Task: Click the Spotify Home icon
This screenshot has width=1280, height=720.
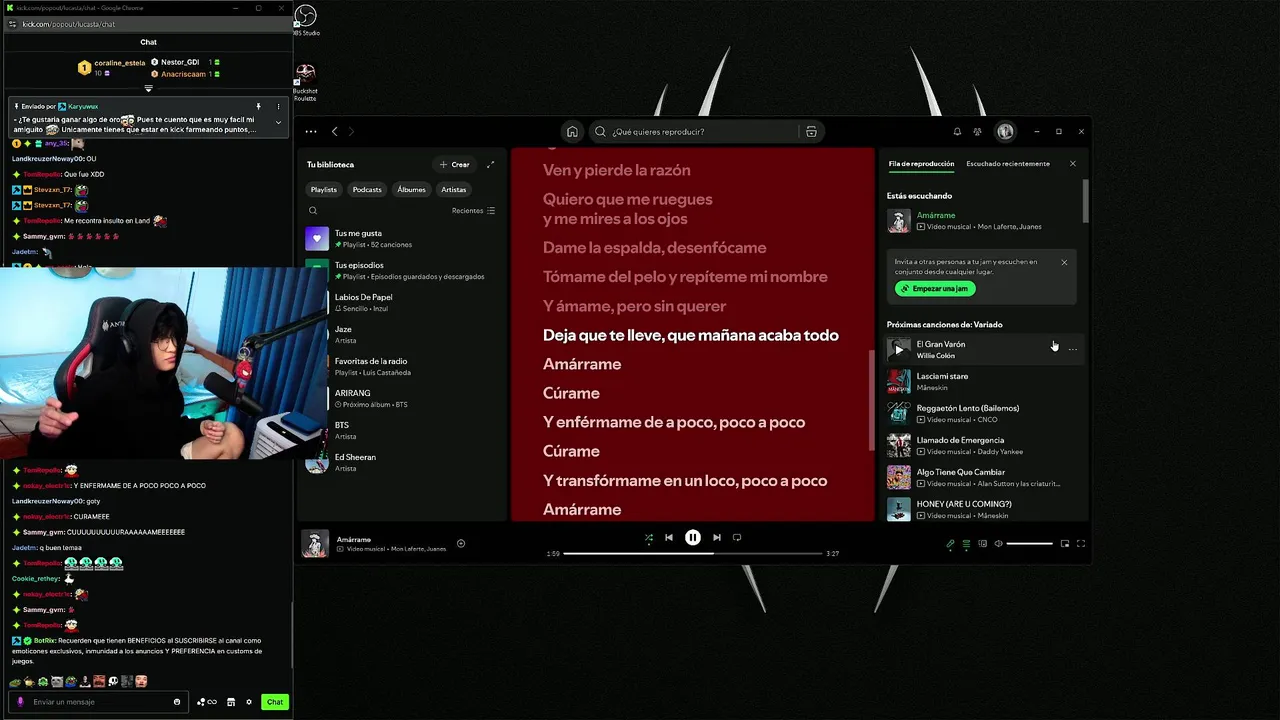Action: pos(572,131)
